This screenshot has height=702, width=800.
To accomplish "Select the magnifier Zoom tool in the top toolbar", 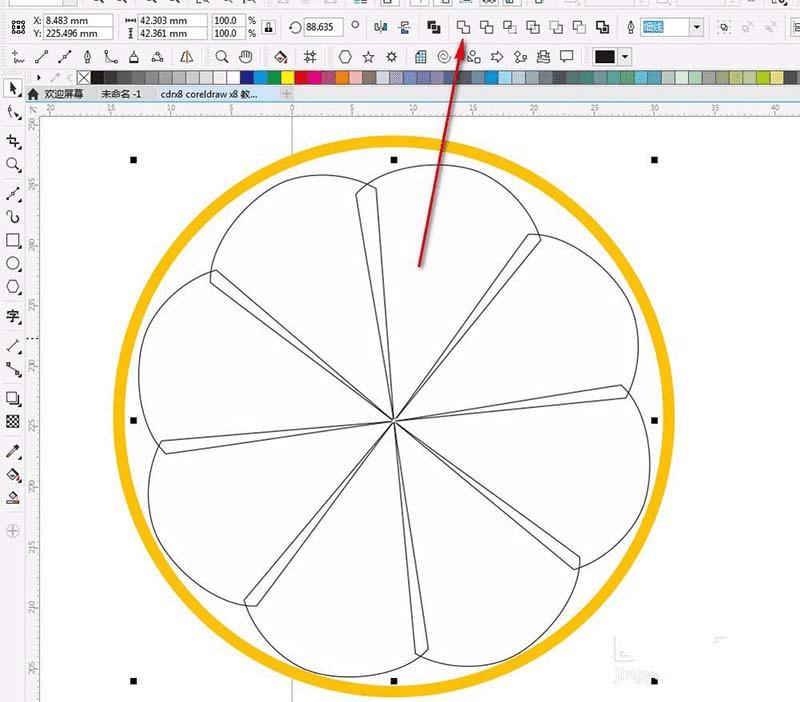I will (x=221, y=57).
